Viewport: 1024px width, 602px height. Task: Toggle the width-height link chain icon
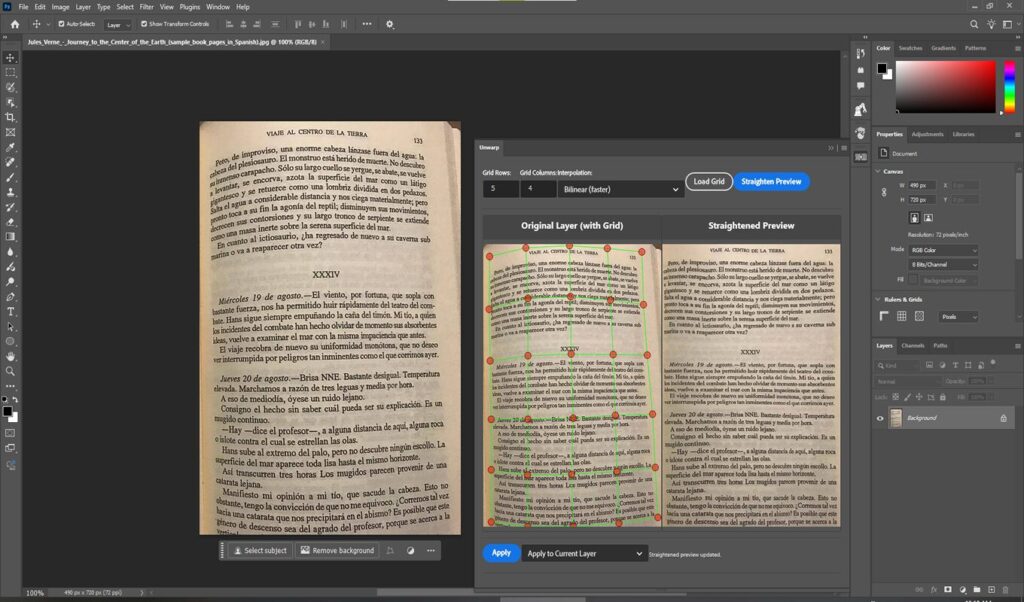coord(884,193)
